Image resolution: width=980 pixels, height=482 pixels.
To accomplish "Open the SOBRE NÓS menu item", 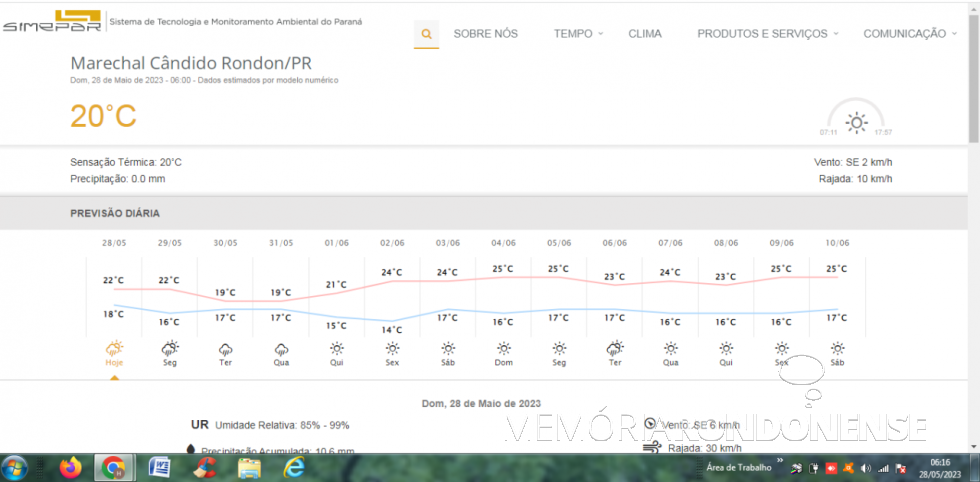I will click(485, 34).
